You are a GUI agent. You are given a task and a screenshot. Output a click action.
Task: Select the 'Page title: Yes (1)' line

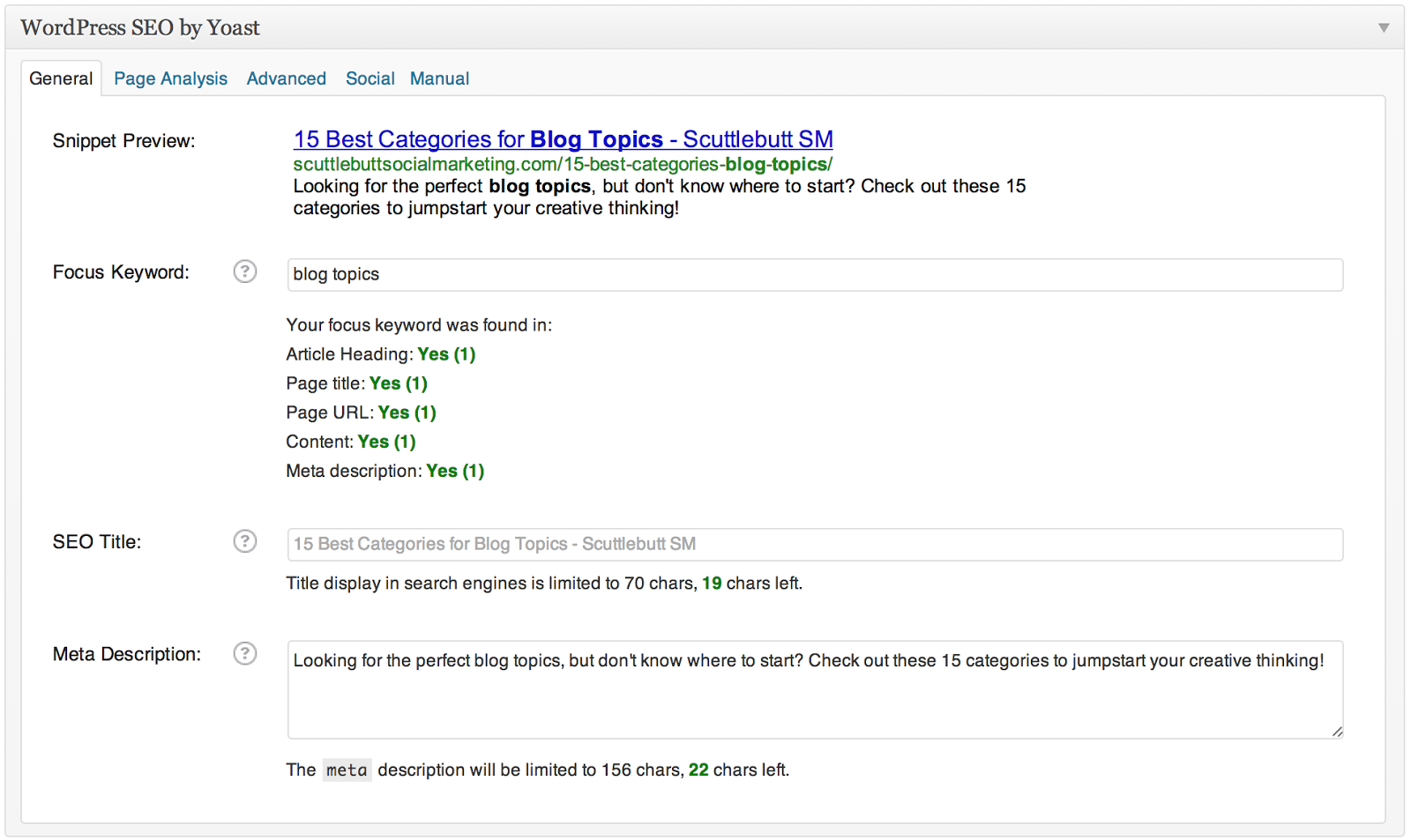tap(357, 383)
